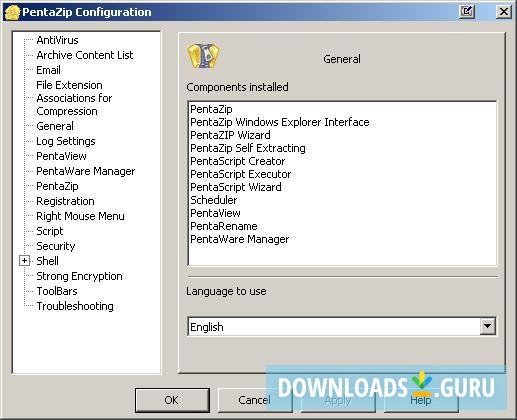Click the PentaZip zipper logo in General panel

click(x=204, y=56)
